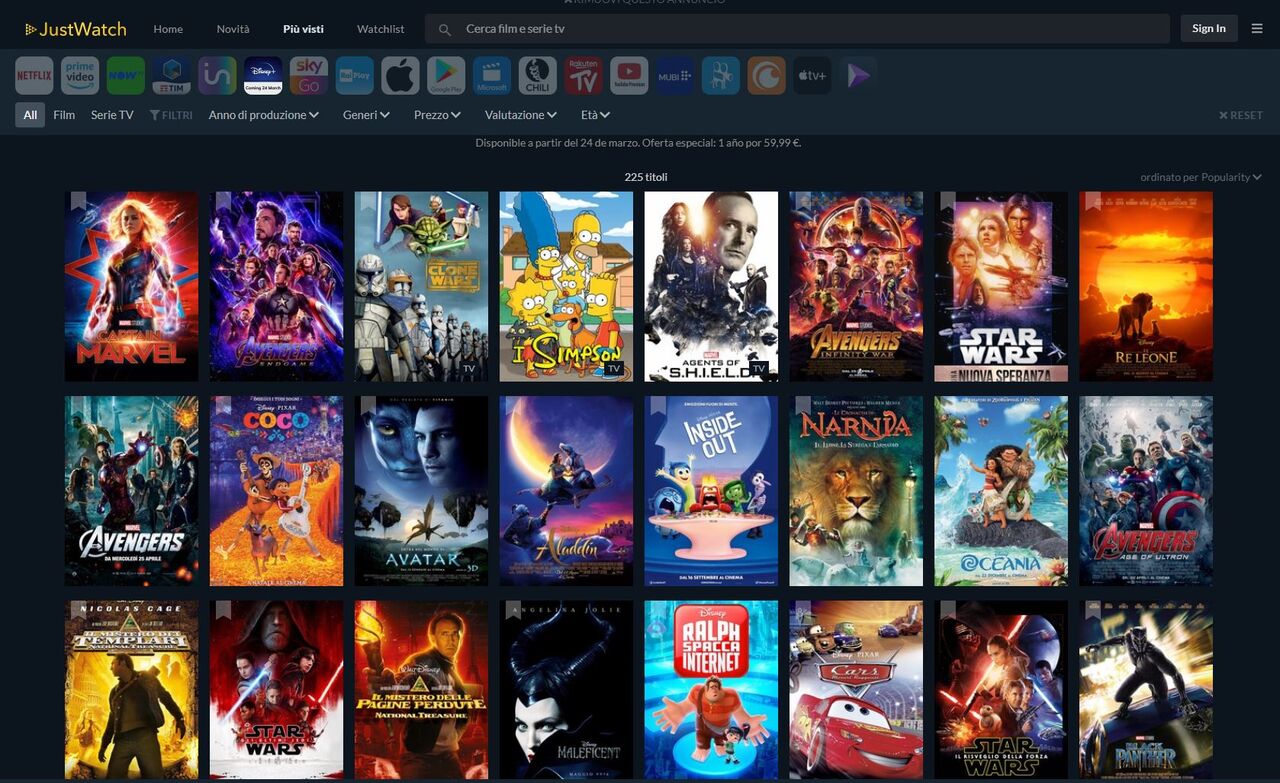Choose the Disney+ provider icon
Image resolution: width=1280 pixels, height=783 pixels.
(x=262, y=74)
